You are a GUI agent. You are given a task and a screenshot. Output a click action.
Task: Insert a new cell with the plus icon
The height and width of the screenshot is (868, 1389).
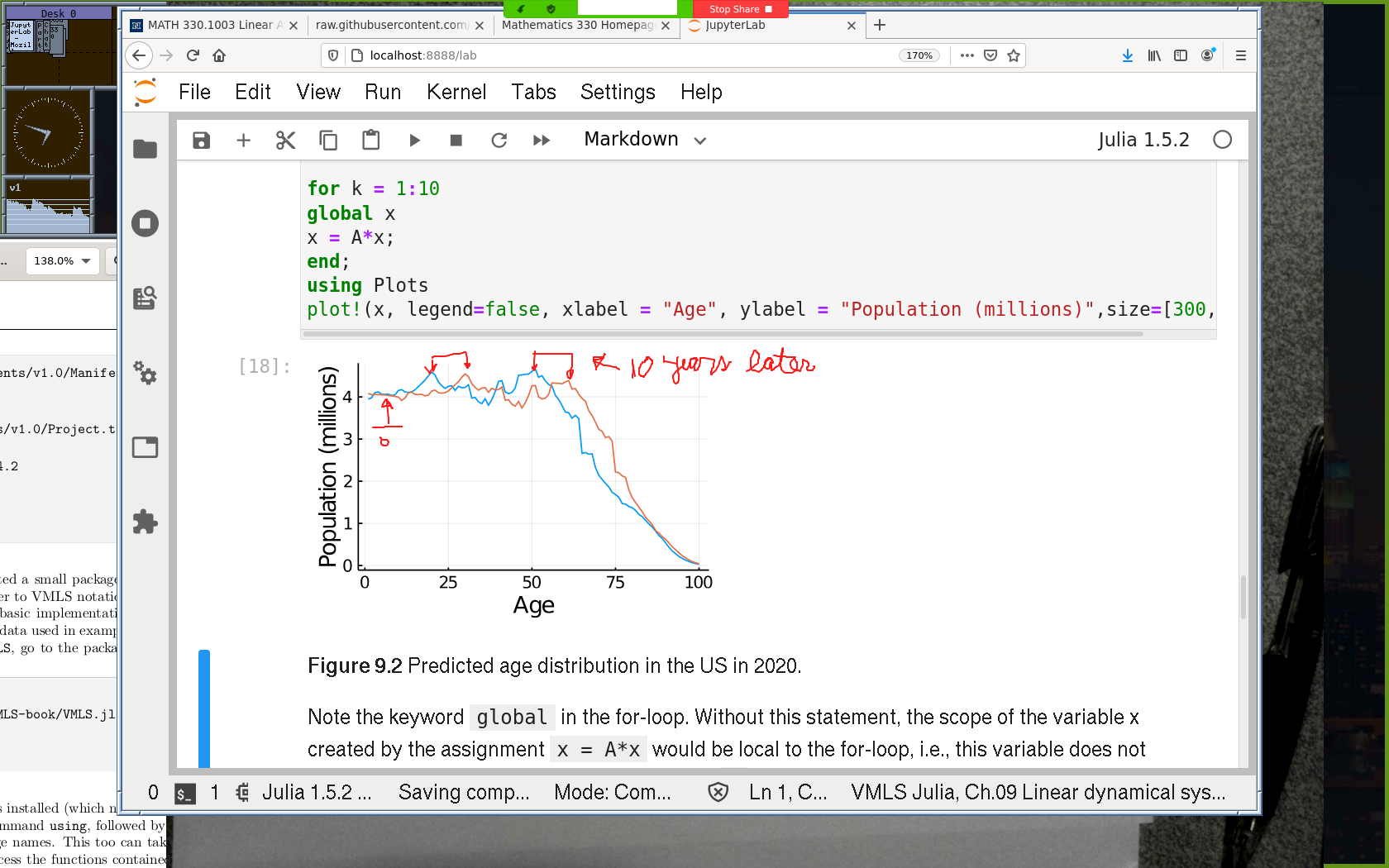tap(243, 141)
